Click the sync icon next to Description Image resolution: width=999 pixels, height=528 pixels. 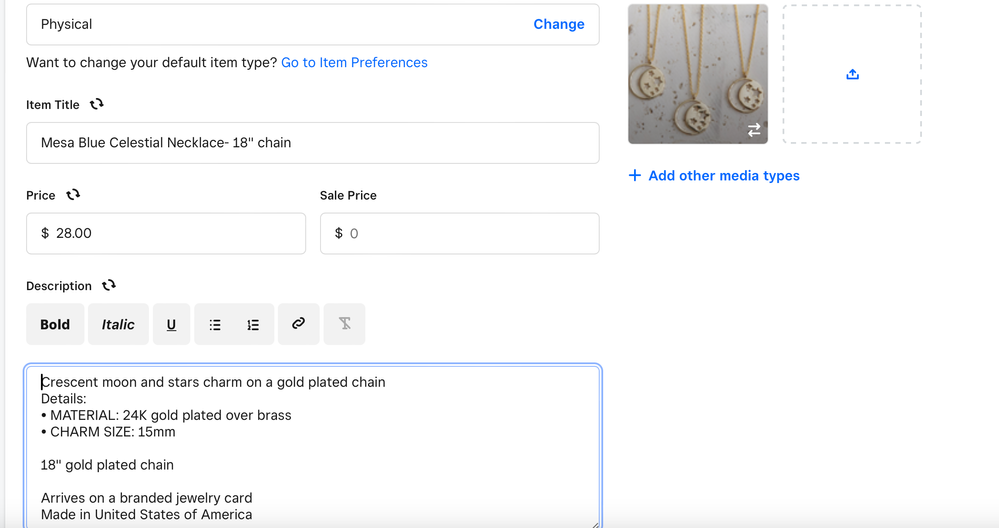109,285
